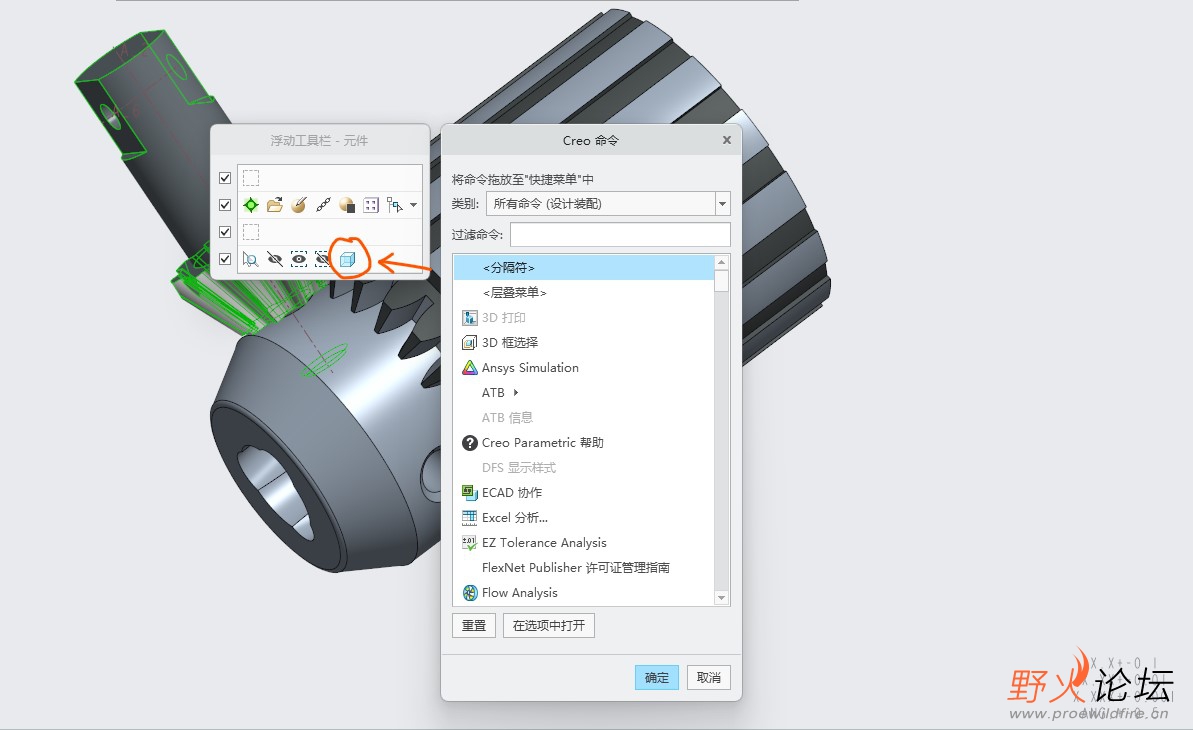
Task: Click the pattern grid icon in floating toolbar
Action: [371, 205]
